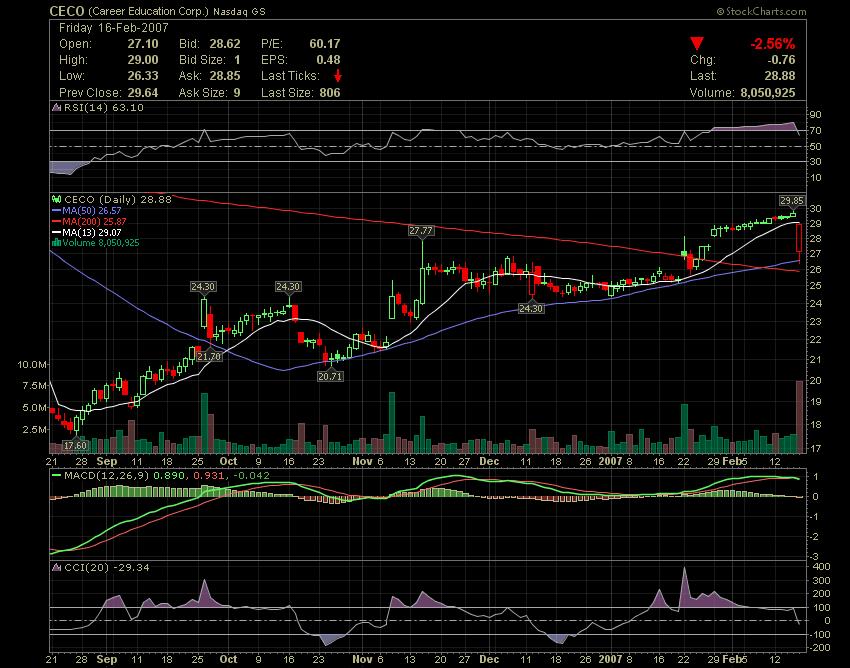Click the tall red final-day candlestick

(799, 239)
